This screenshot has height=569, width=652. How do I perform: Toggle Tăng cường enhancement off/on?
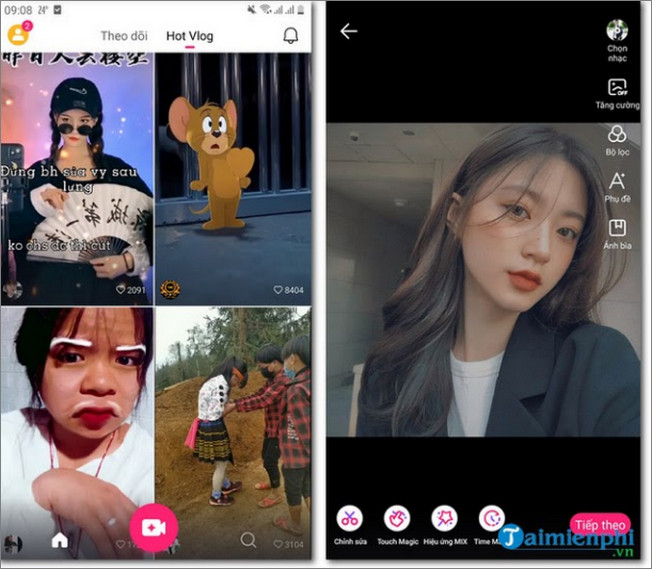click(617, 92)
